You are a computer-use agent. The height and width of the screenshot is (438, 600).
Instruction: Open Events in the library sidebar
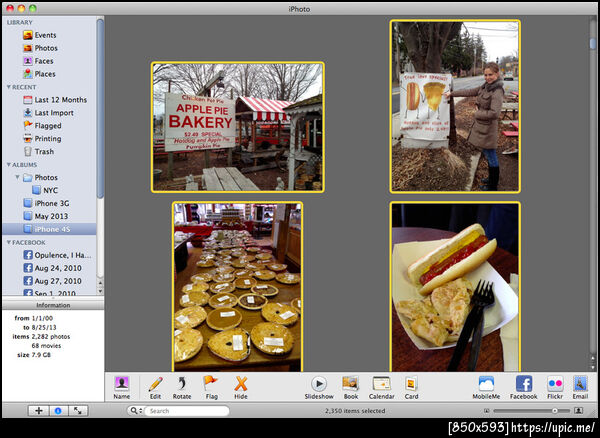[40, 35]
